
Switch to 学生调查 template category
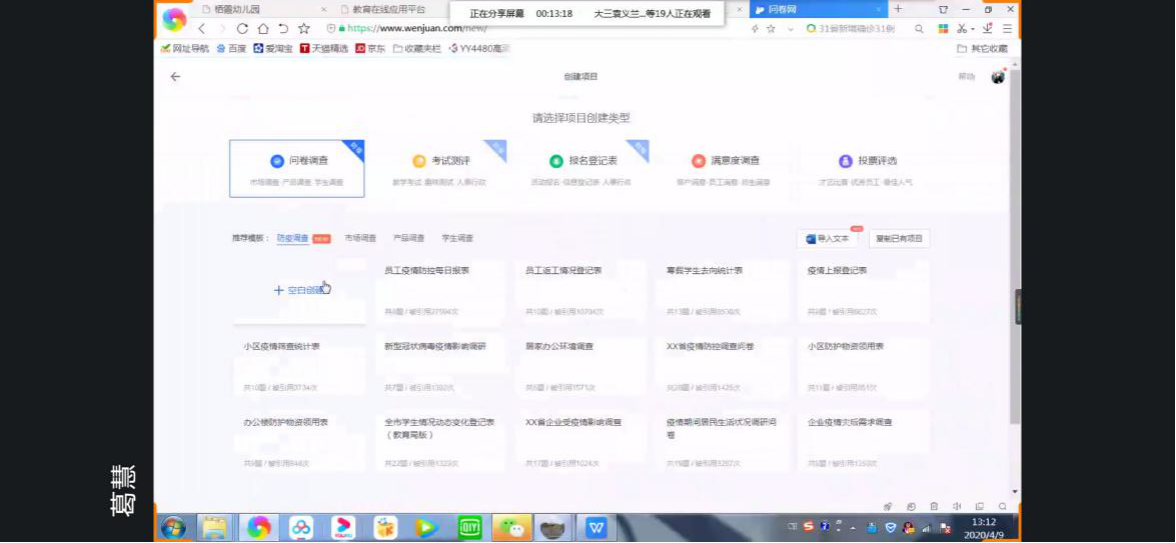coord(458,238)
